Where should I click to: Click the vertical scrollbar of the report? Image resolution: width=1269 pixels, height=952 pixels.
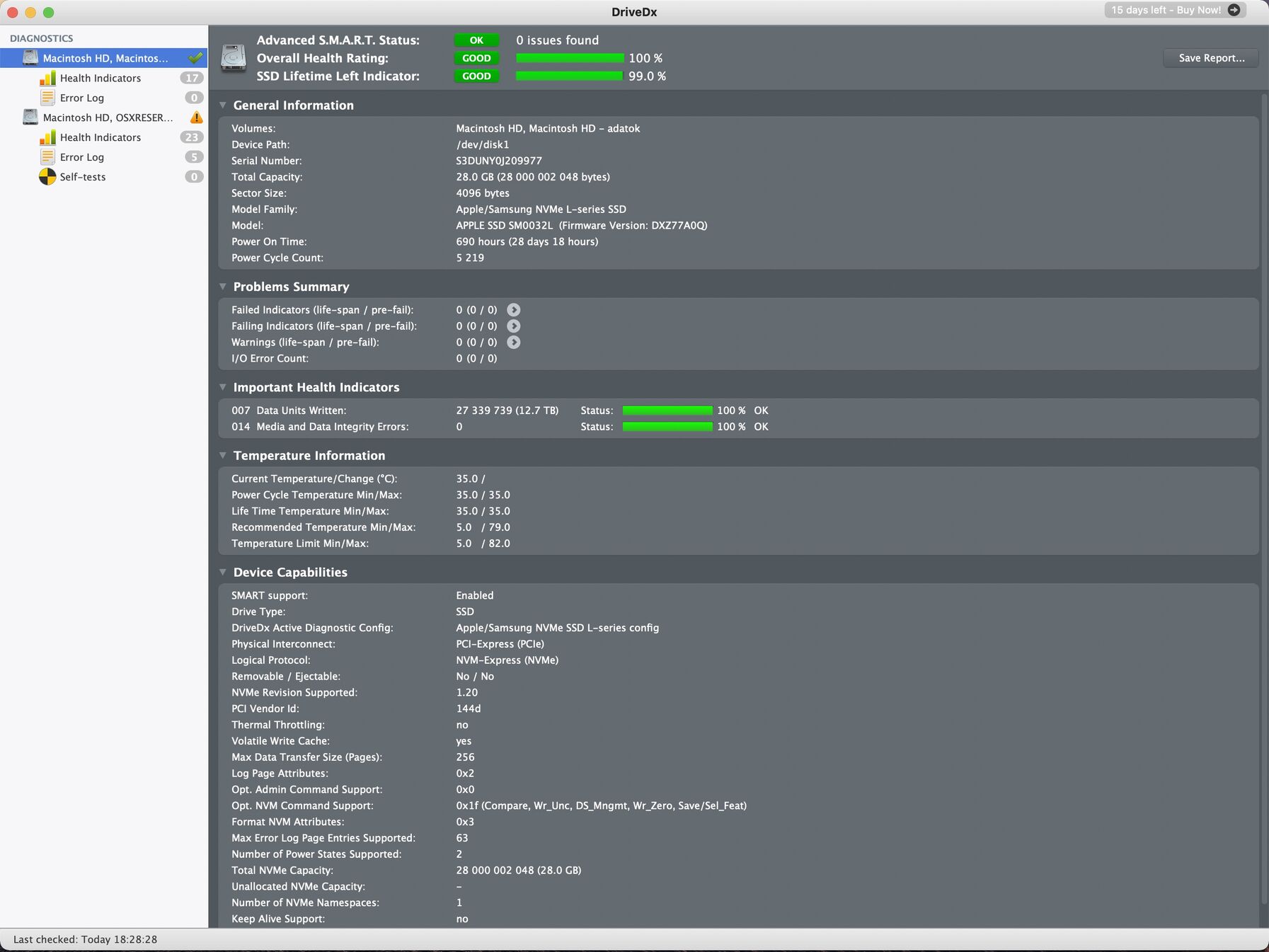click(1264, 499)
